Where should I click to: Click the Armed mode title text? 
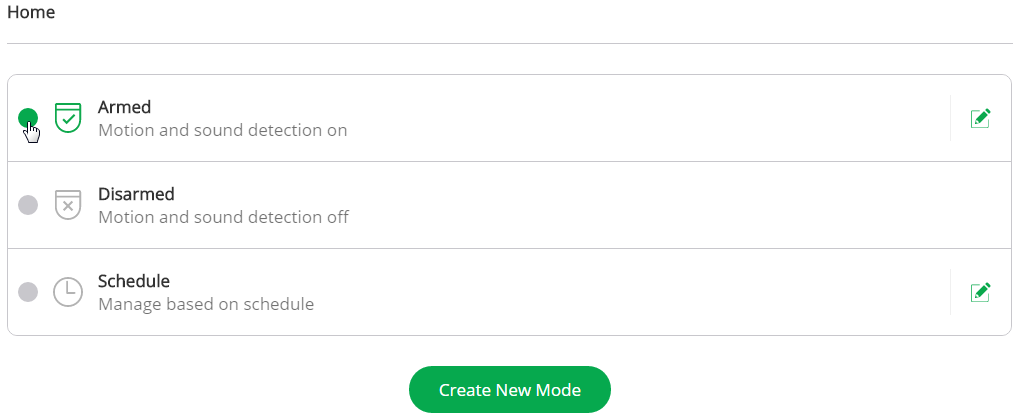[124, 107]
